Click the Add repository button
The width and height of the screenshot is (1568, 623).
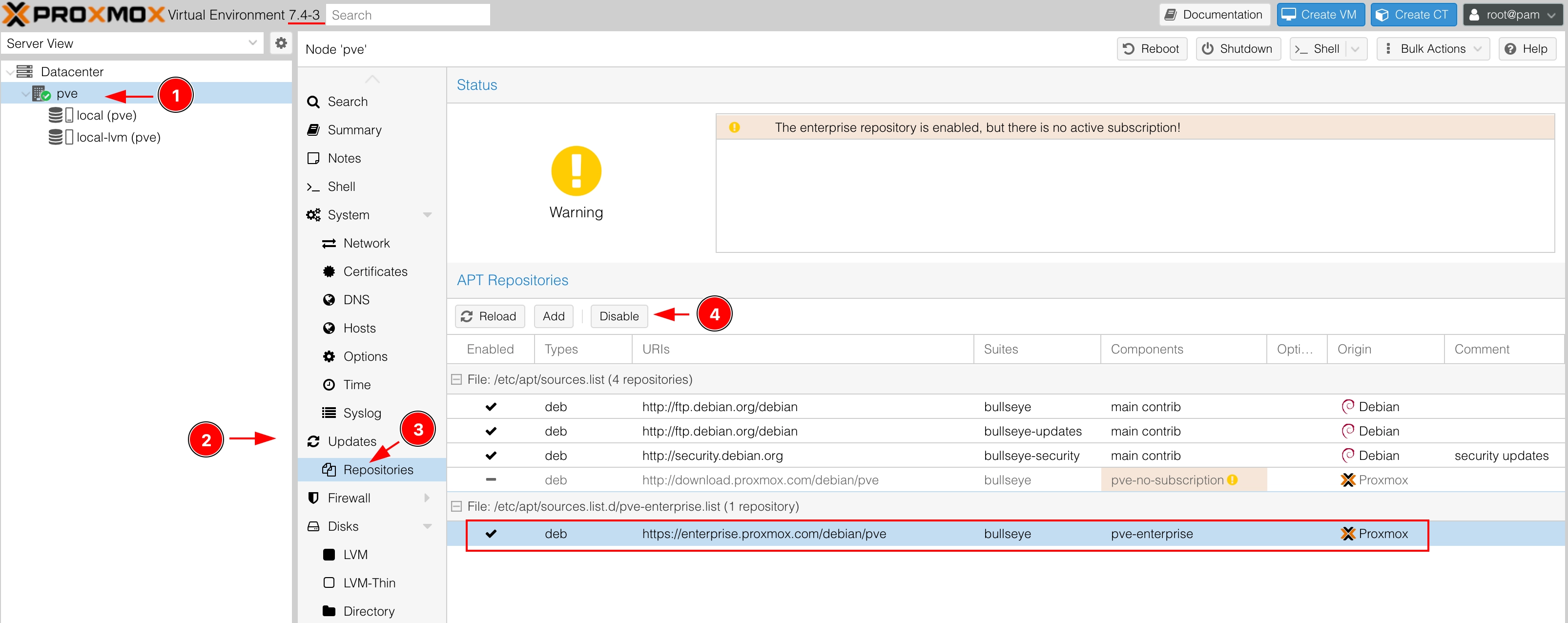coord(553,316)
